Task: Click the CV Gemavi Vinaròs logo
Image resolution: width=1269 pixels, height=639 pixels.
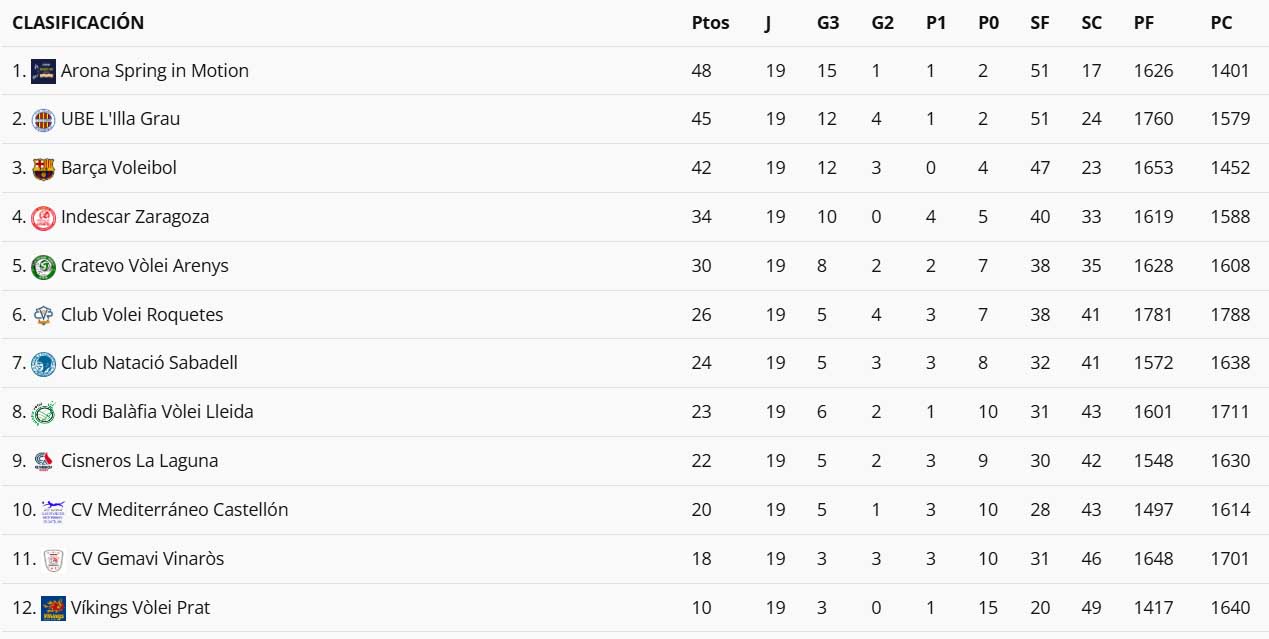Action: [x=53, y=560]
